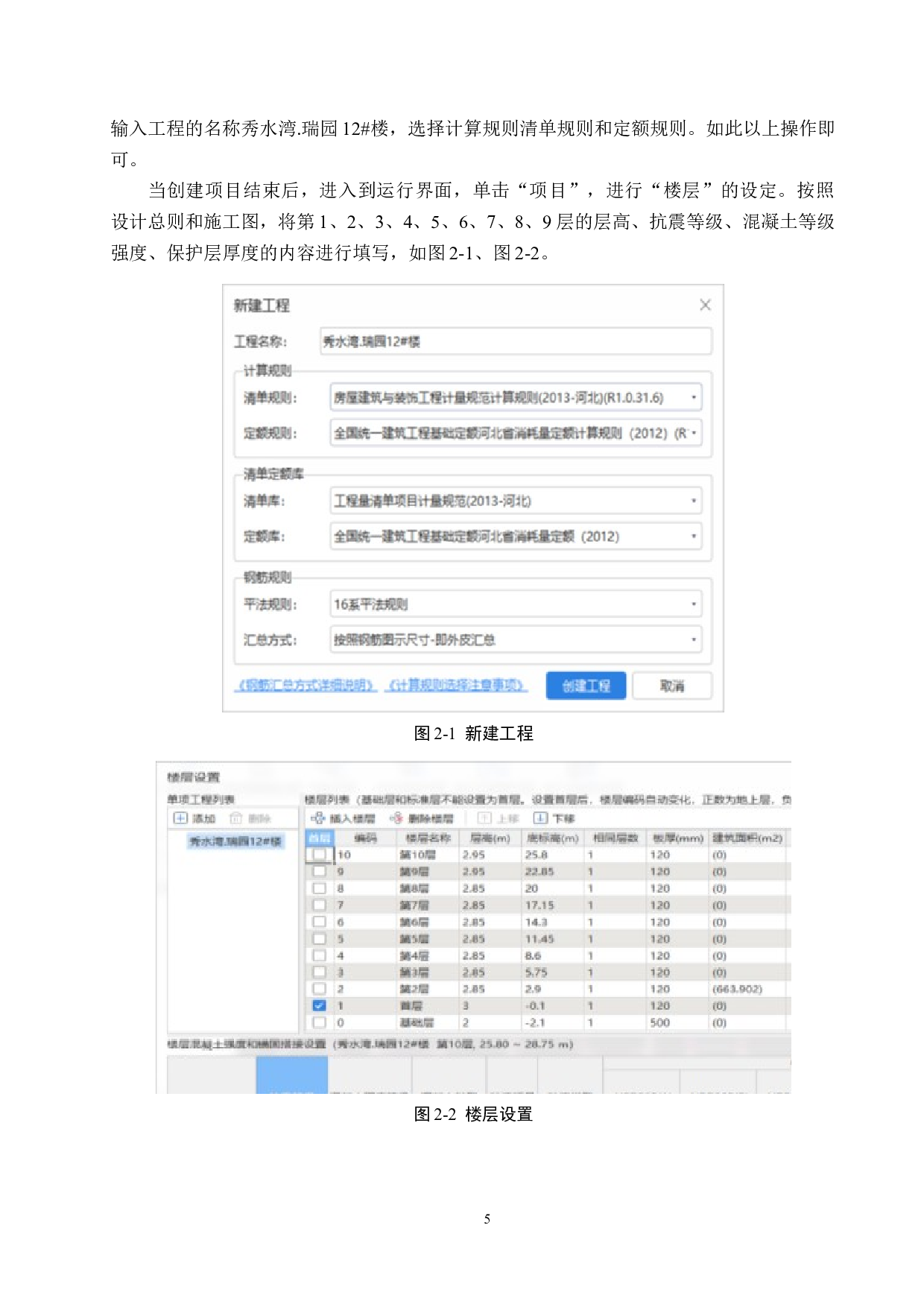Open the 钢筋汇总方式详细说明 link
Screen dimensions: 924x1307
point(306,686)
